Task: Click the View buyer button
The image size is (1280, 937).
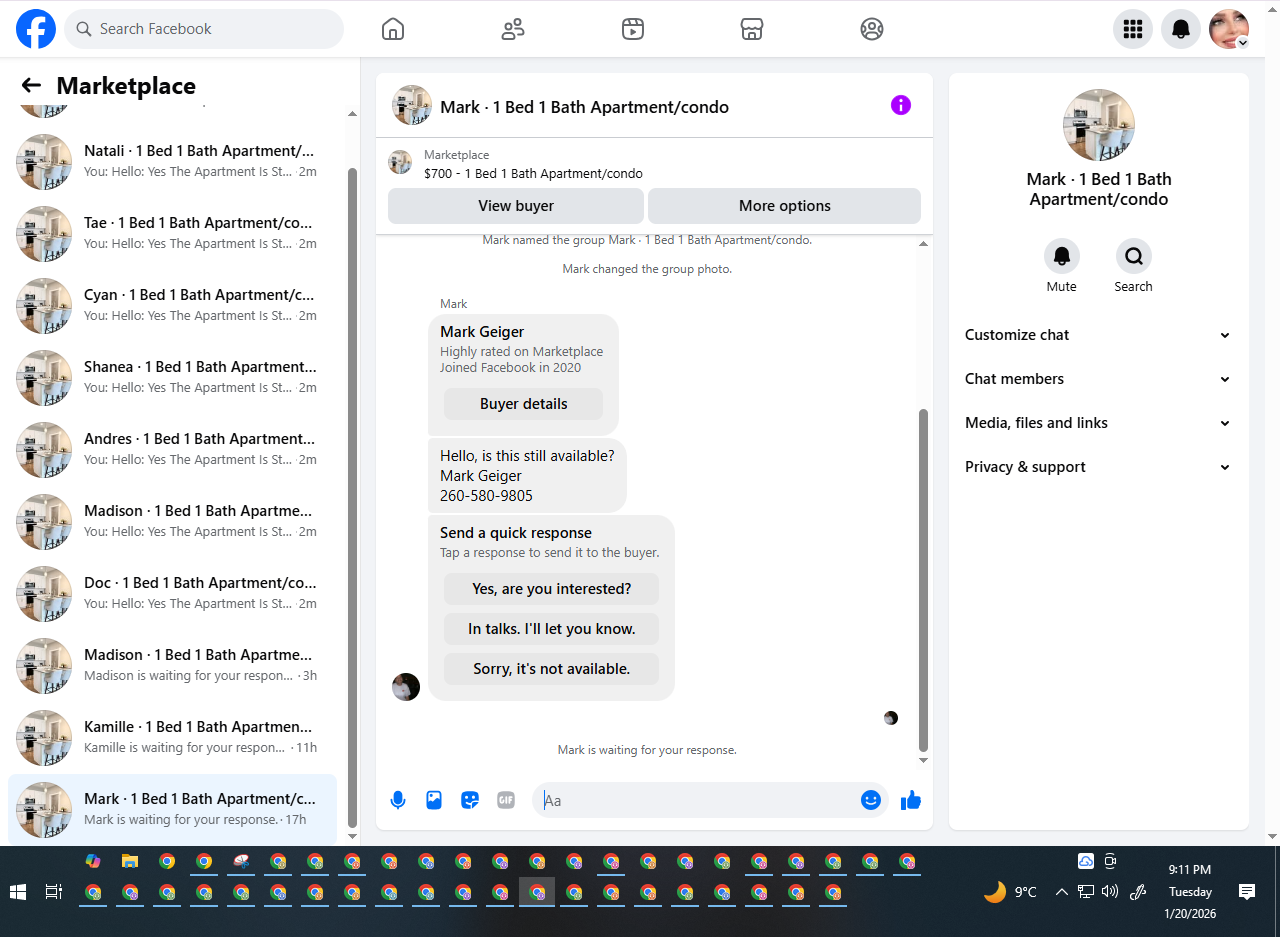Action: pyautogui.click(x=516, y=206)
